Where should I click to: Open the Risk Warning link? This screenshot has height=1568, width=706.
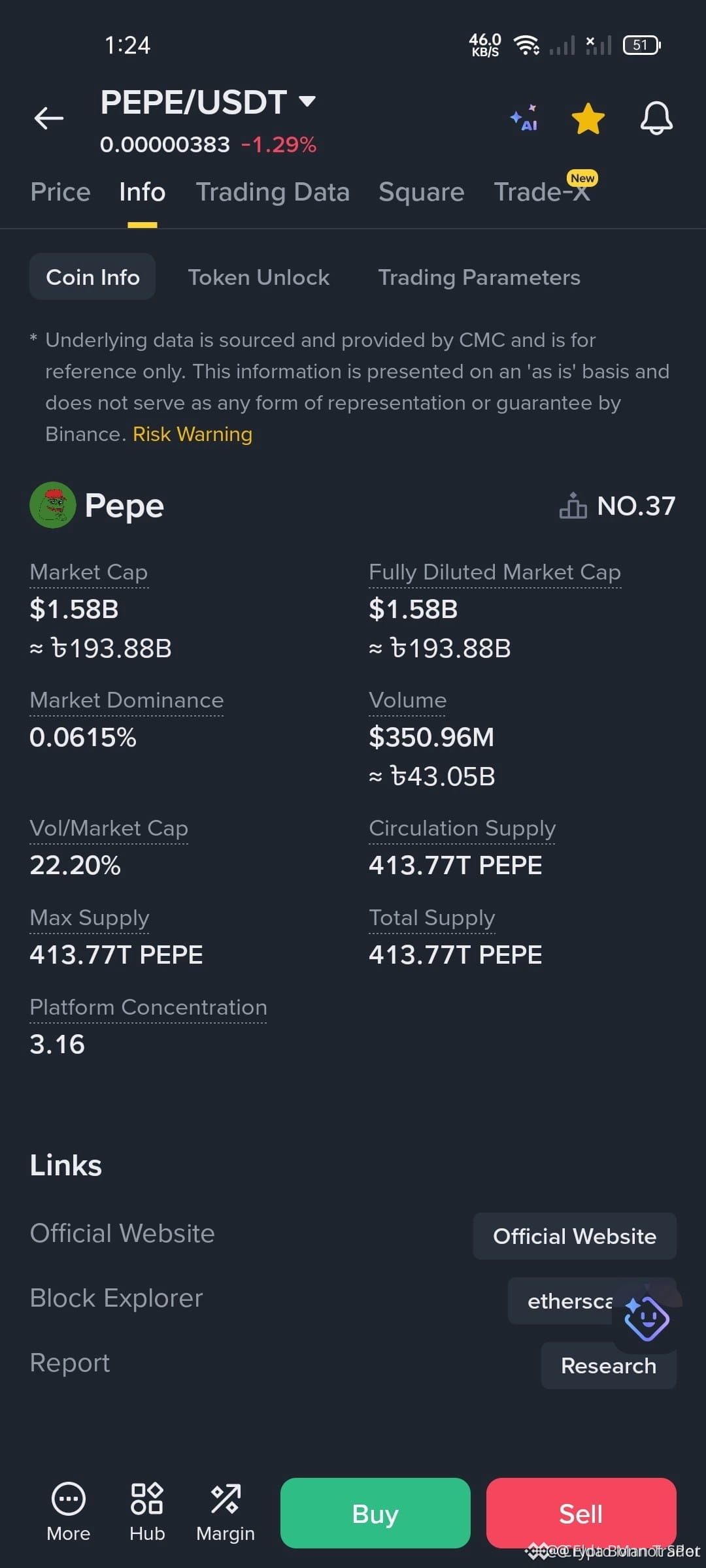[192, 434]
